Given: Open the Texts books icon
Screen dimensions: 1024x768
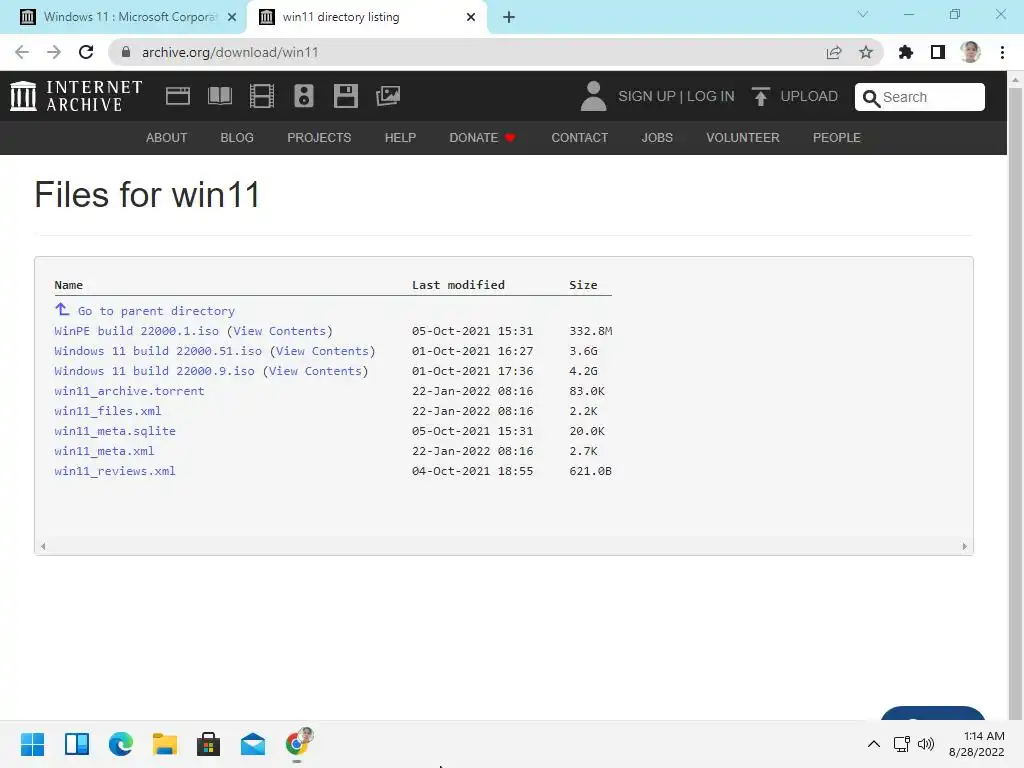Looking at the screenshot, I should tap(219, 96).
